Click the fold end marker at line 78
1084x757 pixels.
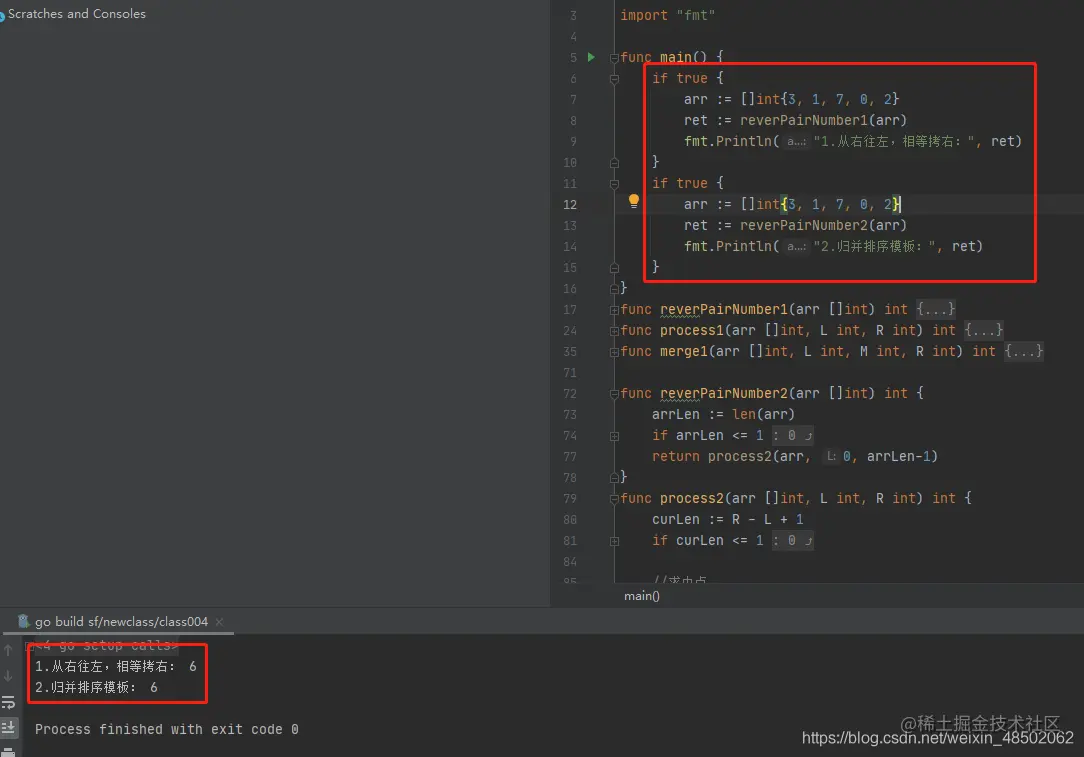click(x=614, y=478)
